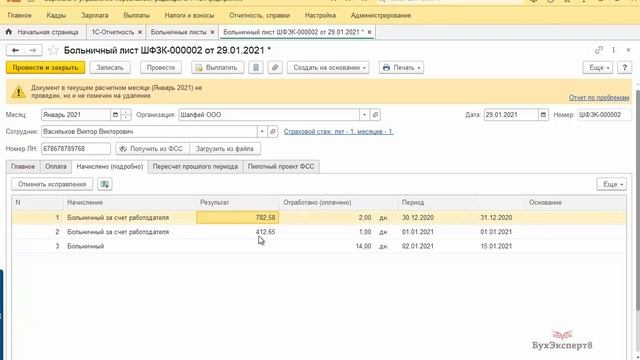Viewport: 640px width, 360px height.
Task: Open the Зарплата menu
Action: 95,15
